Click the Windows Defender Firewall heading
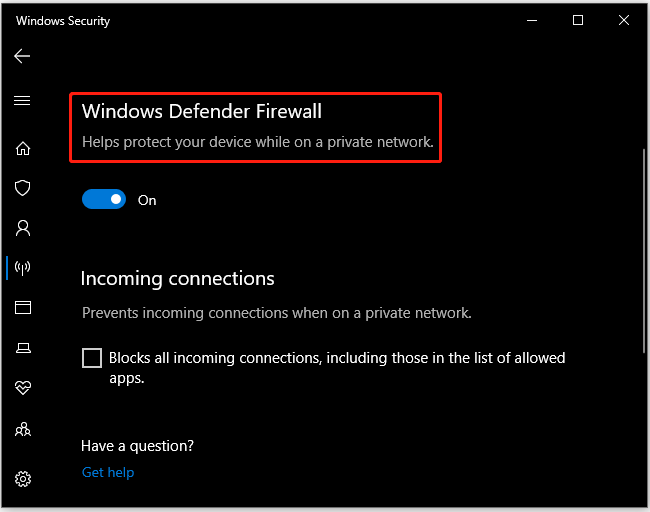 (x=201, y=111)
